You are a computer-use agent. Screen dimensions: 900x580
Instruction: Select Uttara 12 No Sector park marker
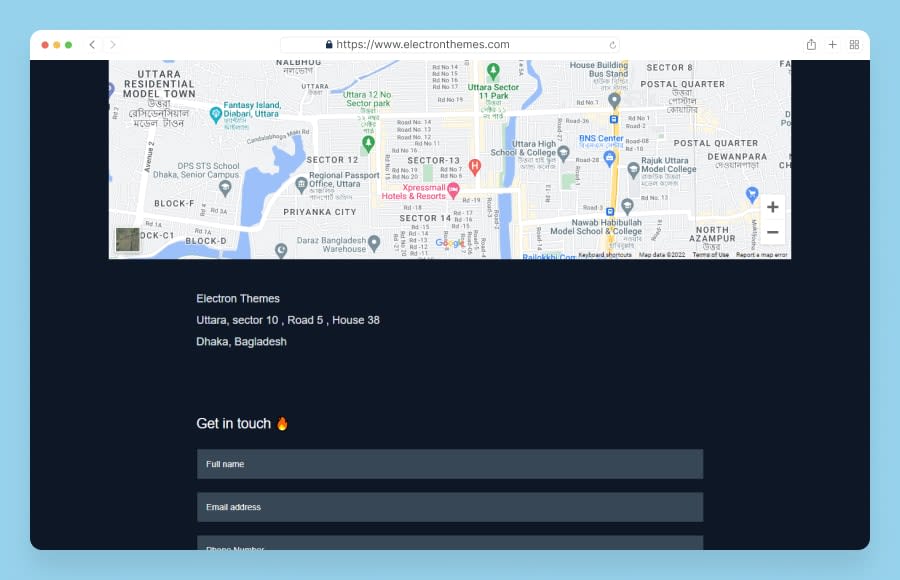click(368, 143)
